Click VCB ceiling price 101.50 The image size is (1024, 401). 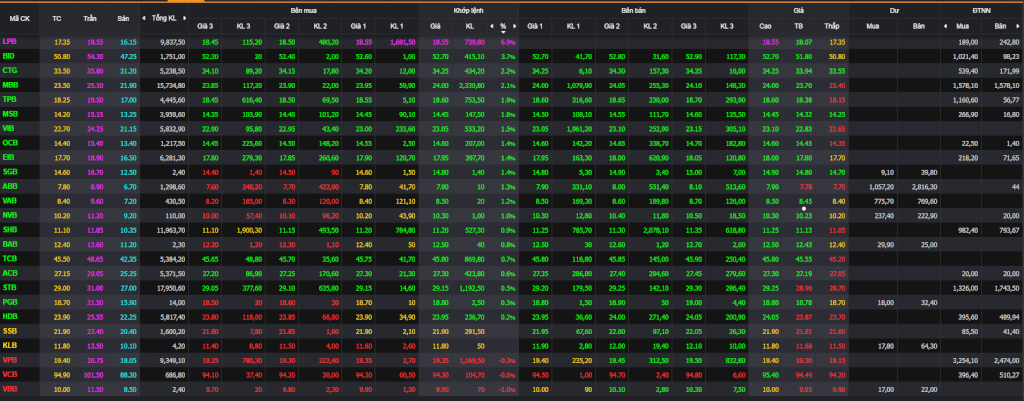pyautogui.click(x=94, y=374)
